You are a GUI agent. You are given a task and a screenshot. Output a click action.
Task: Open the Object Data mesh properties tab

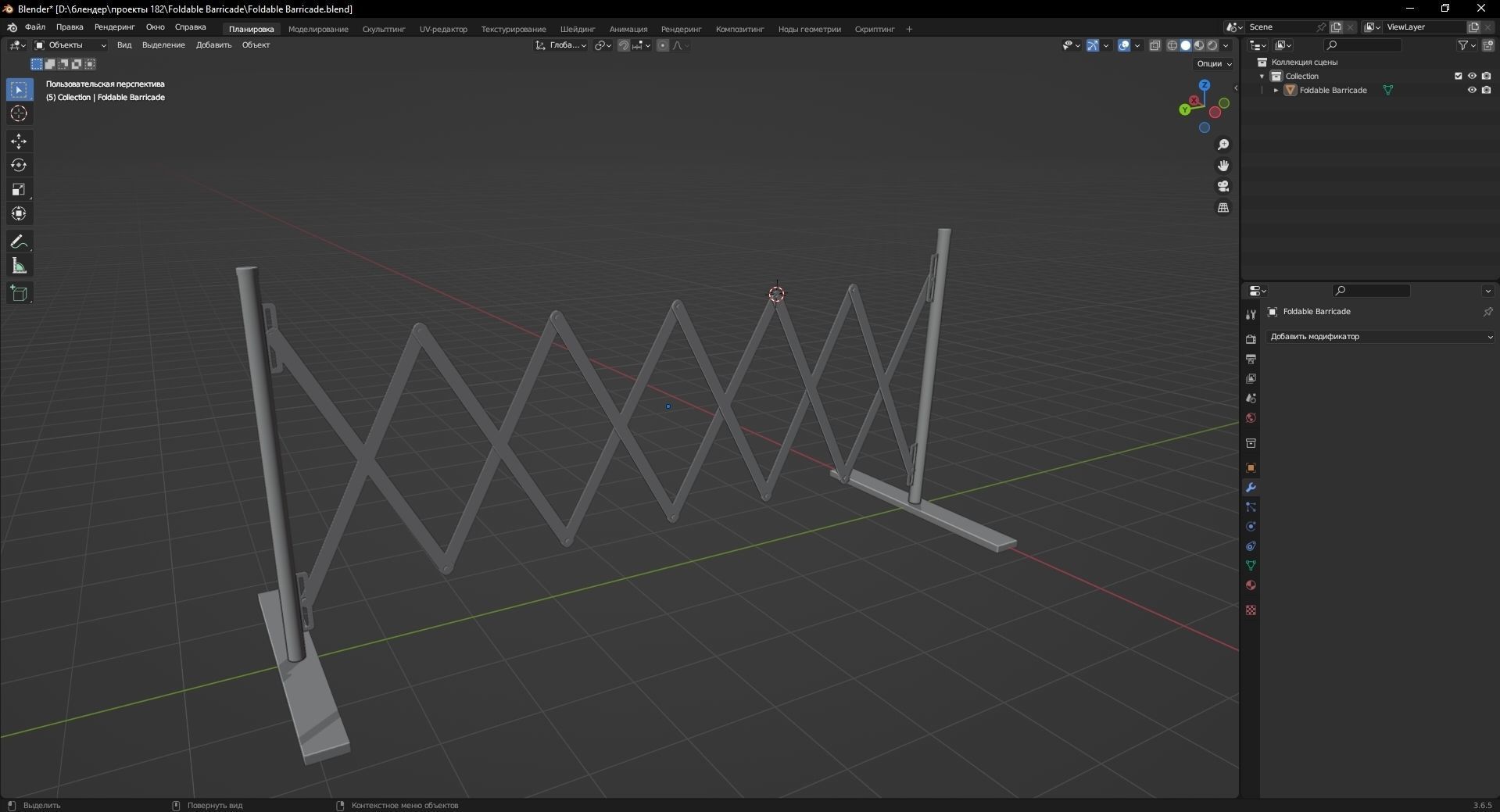(1251, 566)
